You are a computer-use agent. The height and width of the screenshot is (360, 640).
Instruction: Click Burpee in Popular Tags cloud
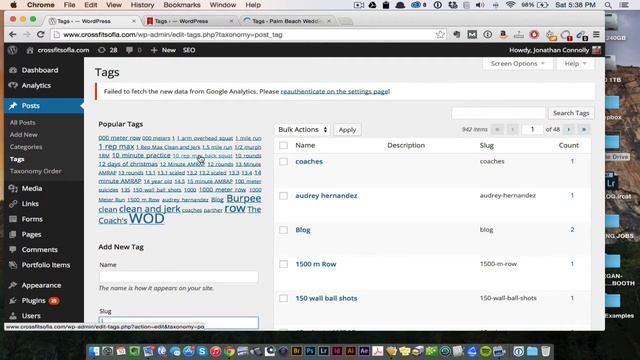(x=244, y=198)
